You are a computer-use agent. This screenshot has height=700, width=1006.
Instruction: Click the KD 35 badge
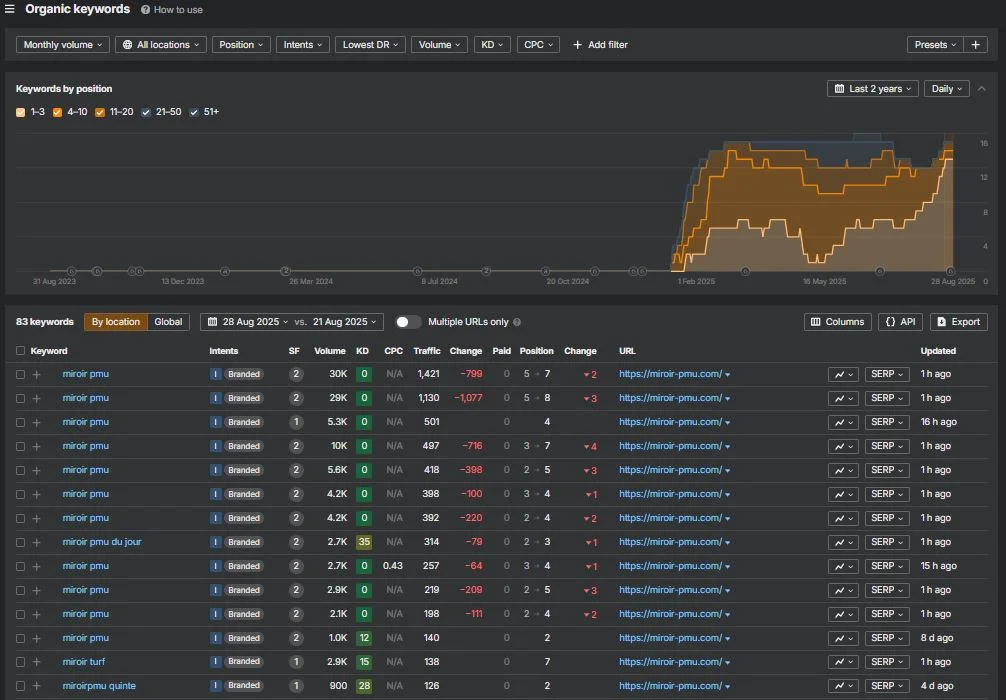point(364,542)
